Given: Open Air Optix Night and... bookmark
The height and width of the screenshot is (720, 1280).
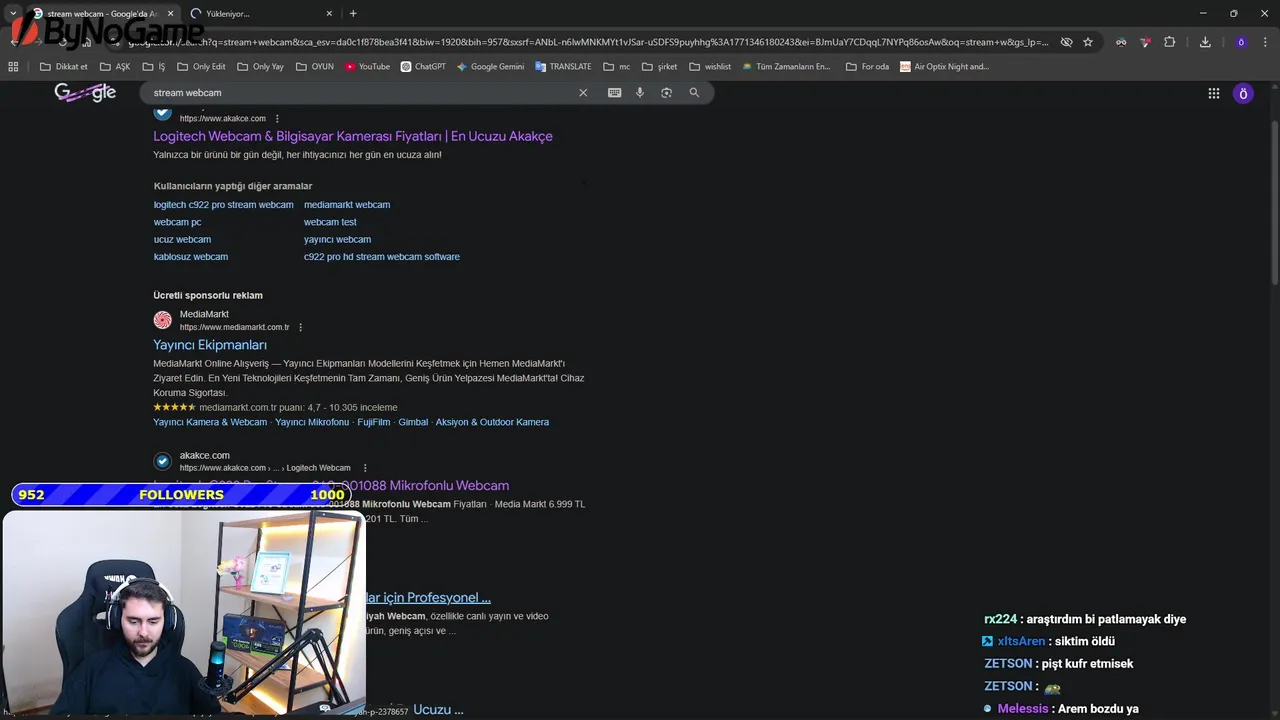Looking at the screenshot, I should click(944, 67).
